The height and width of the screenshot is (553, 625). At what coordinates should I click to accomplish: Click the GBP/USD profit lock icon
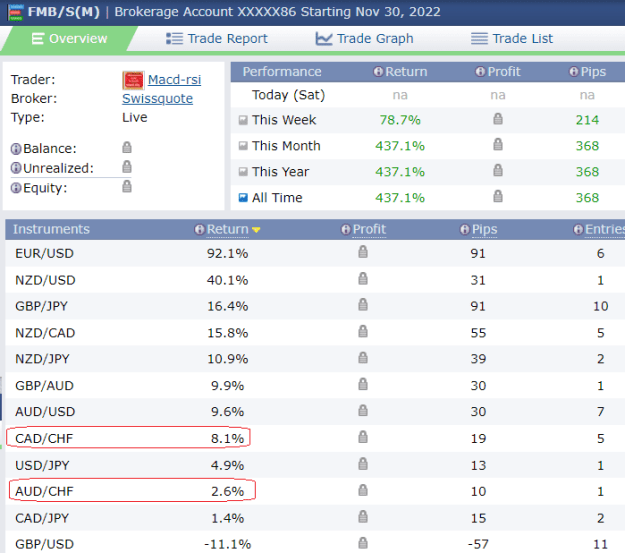(363, 543)
